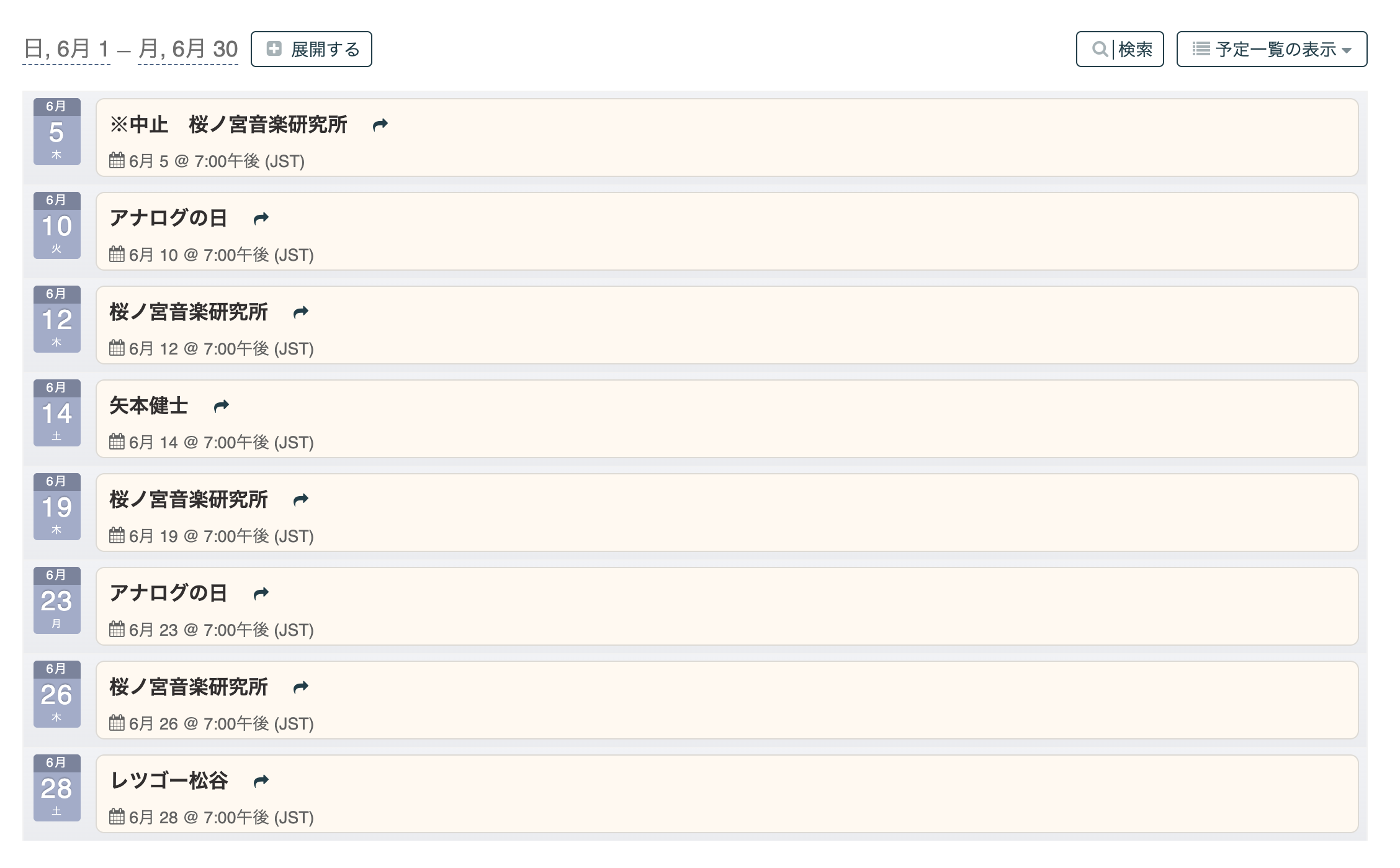Open the 矢本健士 event title
This screenshot has height=868, width=1400.
(149, 405)
